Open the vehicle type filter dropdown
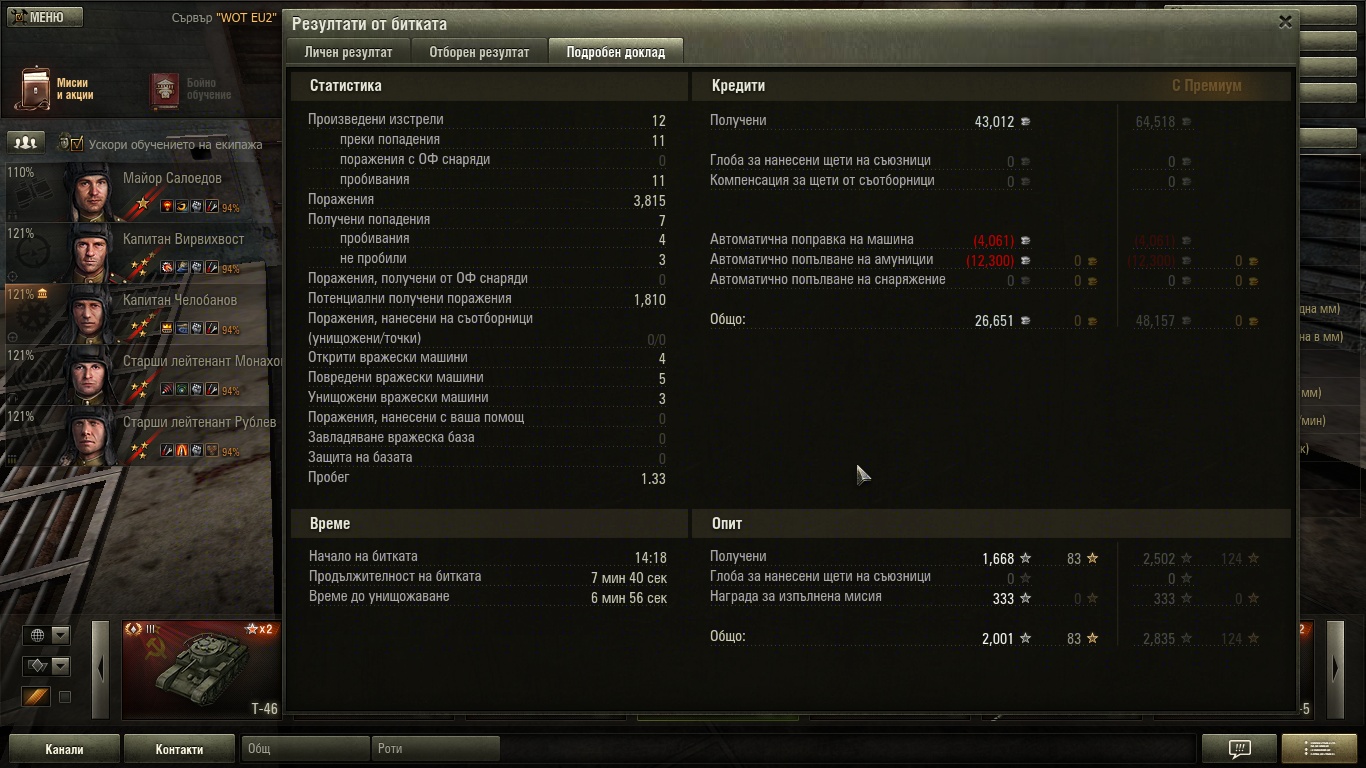 click(x=47, y=666)
